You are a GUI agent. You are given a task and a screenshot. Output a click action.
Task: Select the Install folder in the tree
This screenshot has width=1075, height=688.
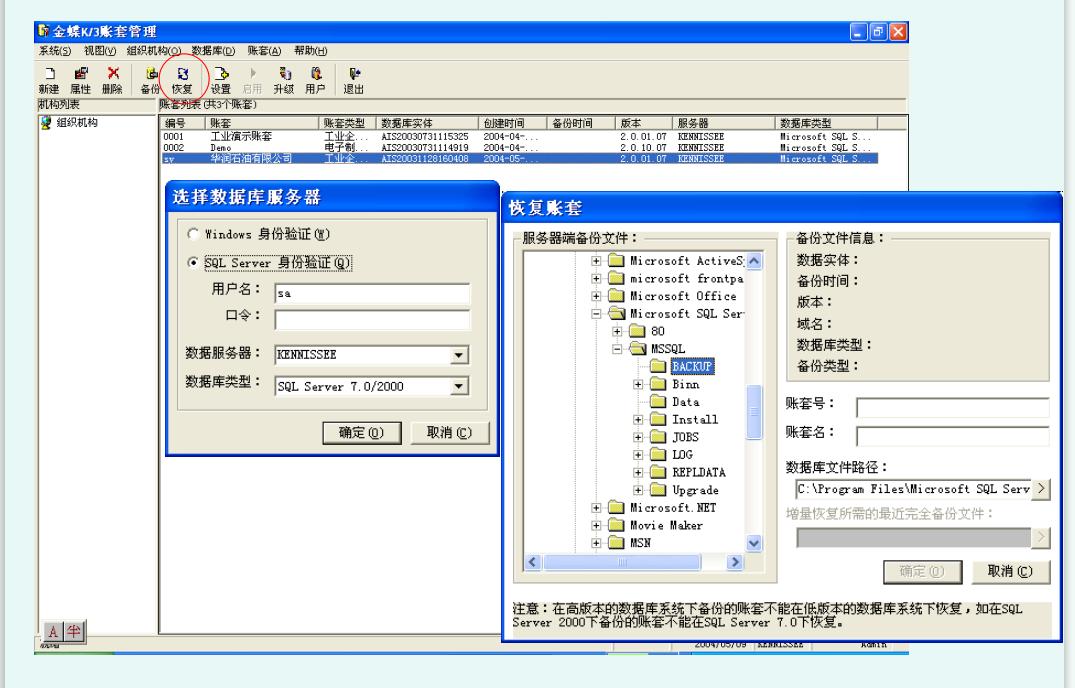(694, 419)
